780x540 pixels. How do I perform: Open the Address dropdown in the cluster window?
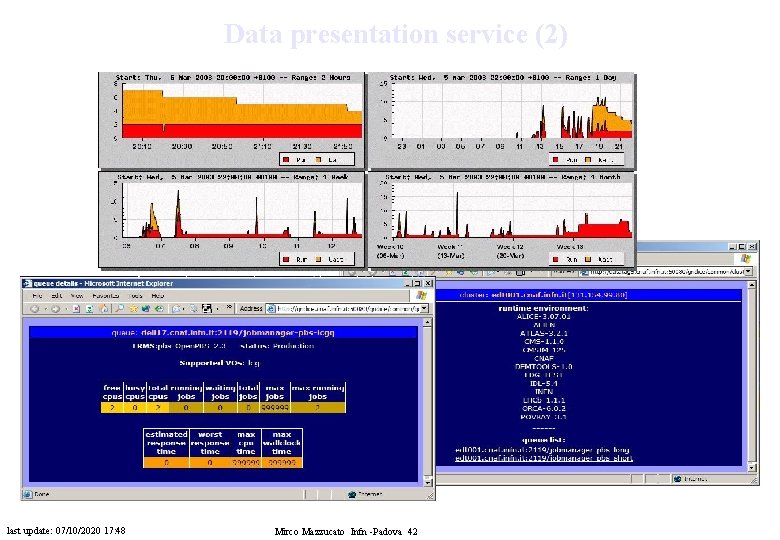click(749, 271)
